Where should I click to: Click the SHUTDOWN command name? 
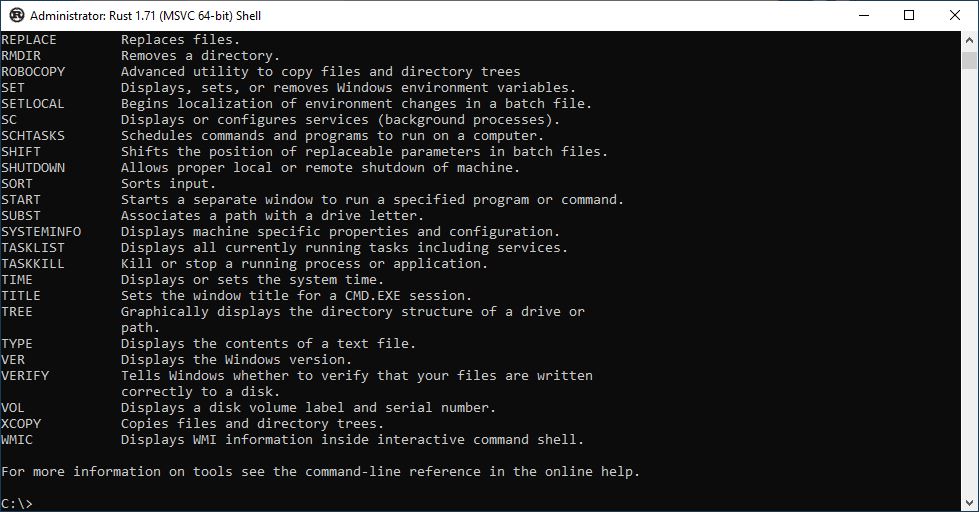33,167
